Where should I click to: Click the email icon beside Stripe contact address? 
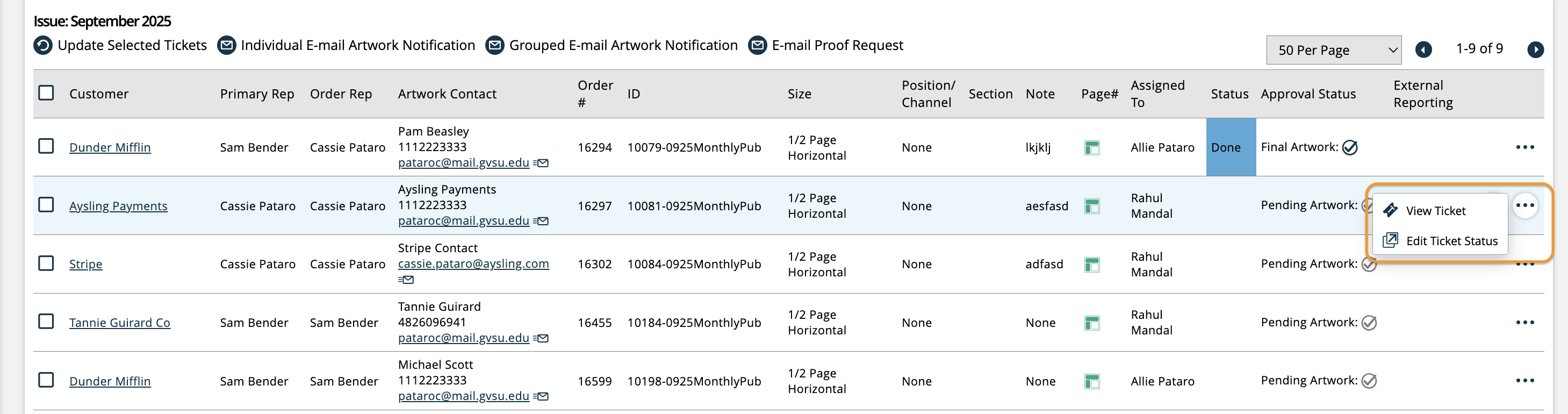406,280
